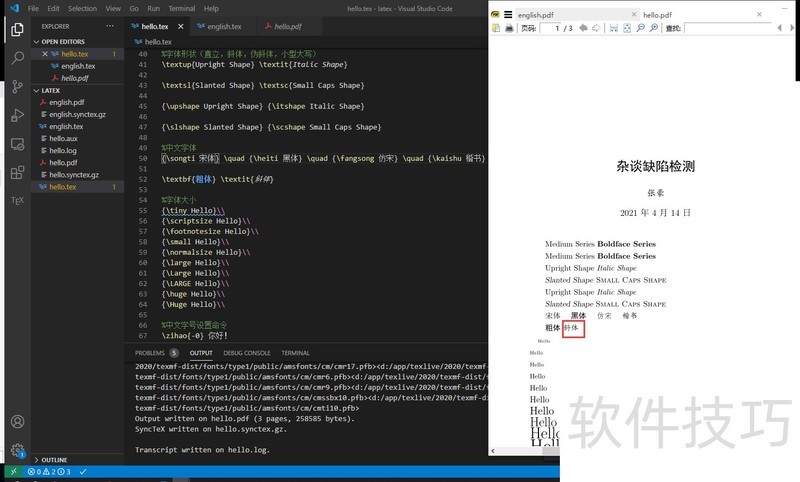The width and height of the screenshot is (800, 482).
Task: Click LaTeX build checkmark in status bar
Action: click(x=83, y=471)
